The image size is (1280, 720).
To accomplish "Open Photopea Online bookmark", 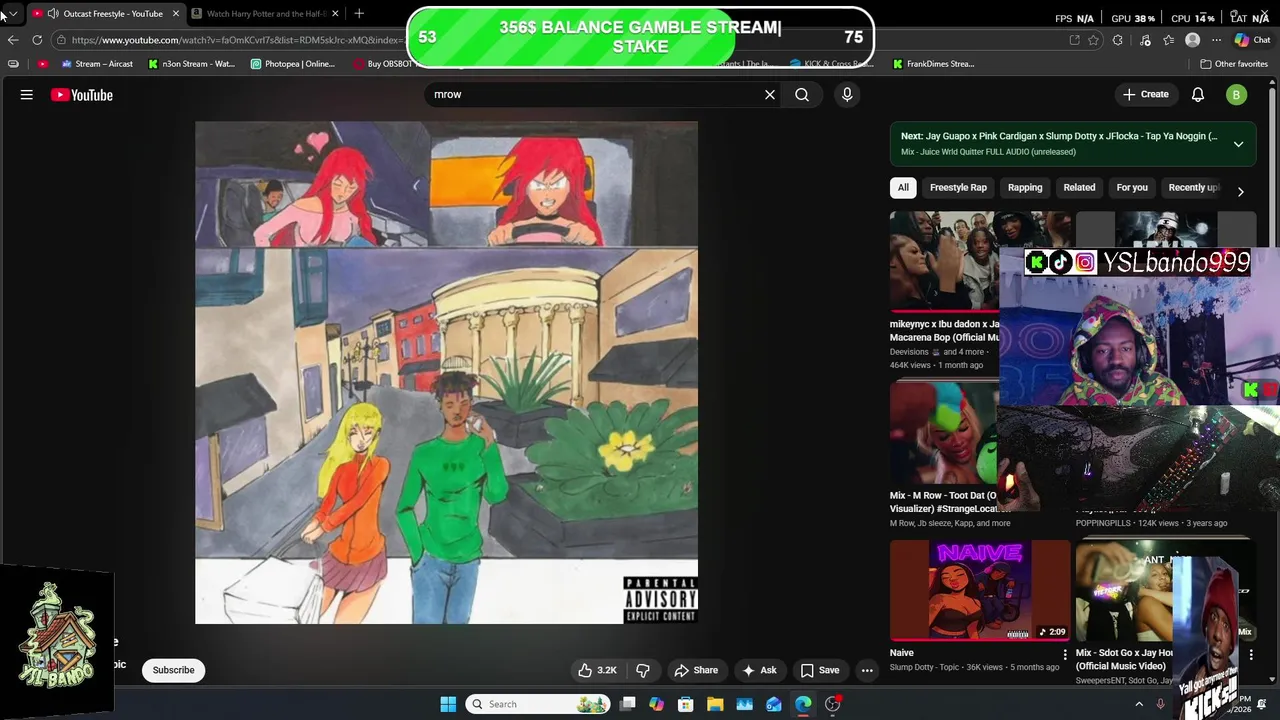I will pyautogui.click(x=293, y=64).
